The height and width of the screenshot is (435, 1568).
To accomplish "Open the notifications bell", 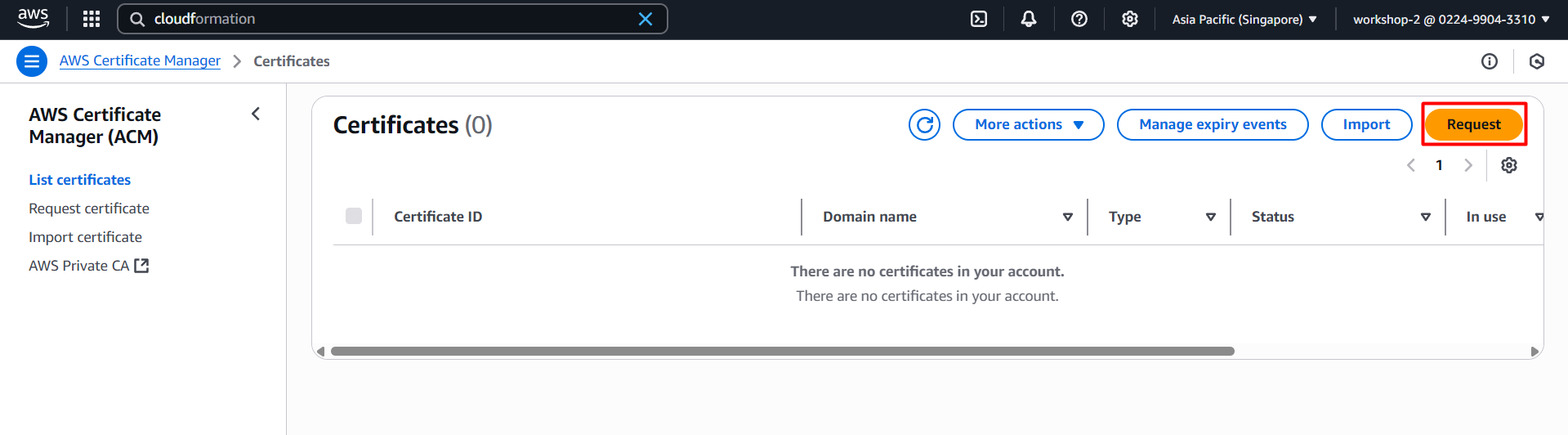I will tap(1029, 19).
